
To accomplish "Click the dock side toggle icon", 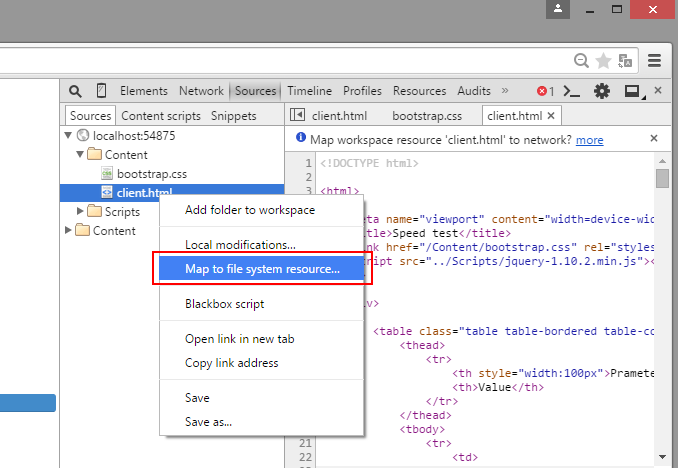I will point(633,92).
